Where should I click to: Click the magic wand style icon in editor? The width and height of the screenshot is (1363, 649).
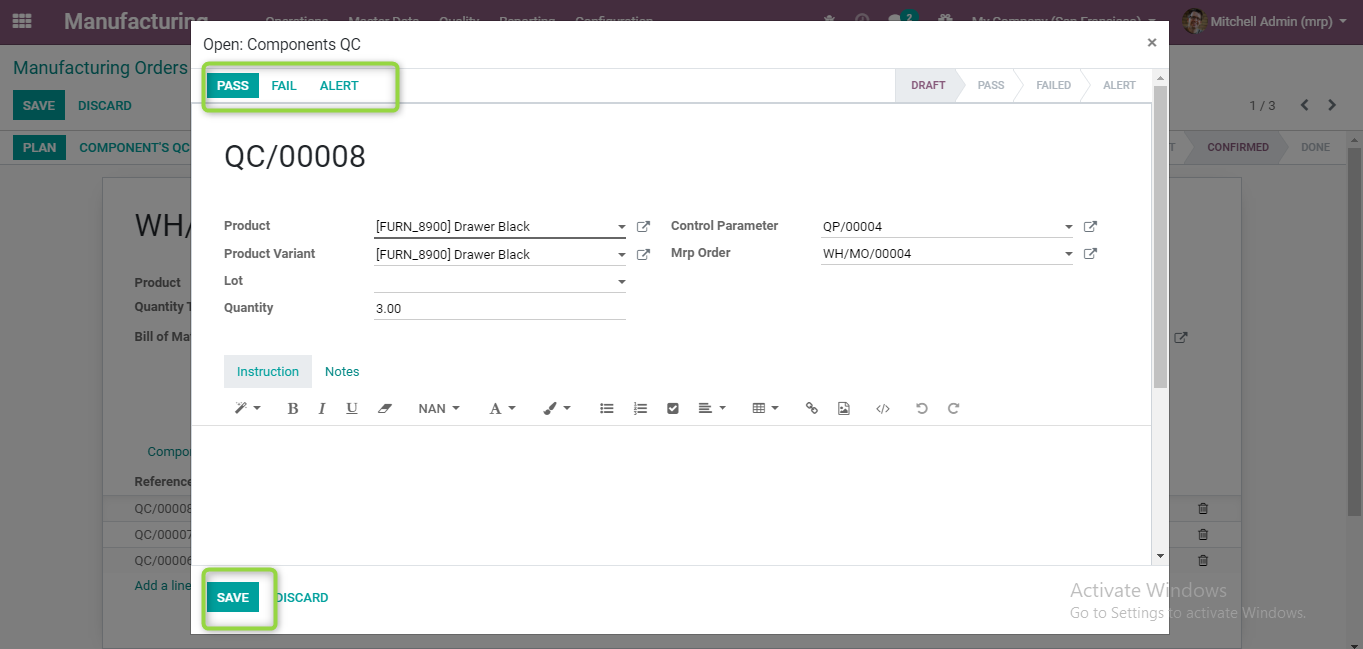(x=247, y=408)
